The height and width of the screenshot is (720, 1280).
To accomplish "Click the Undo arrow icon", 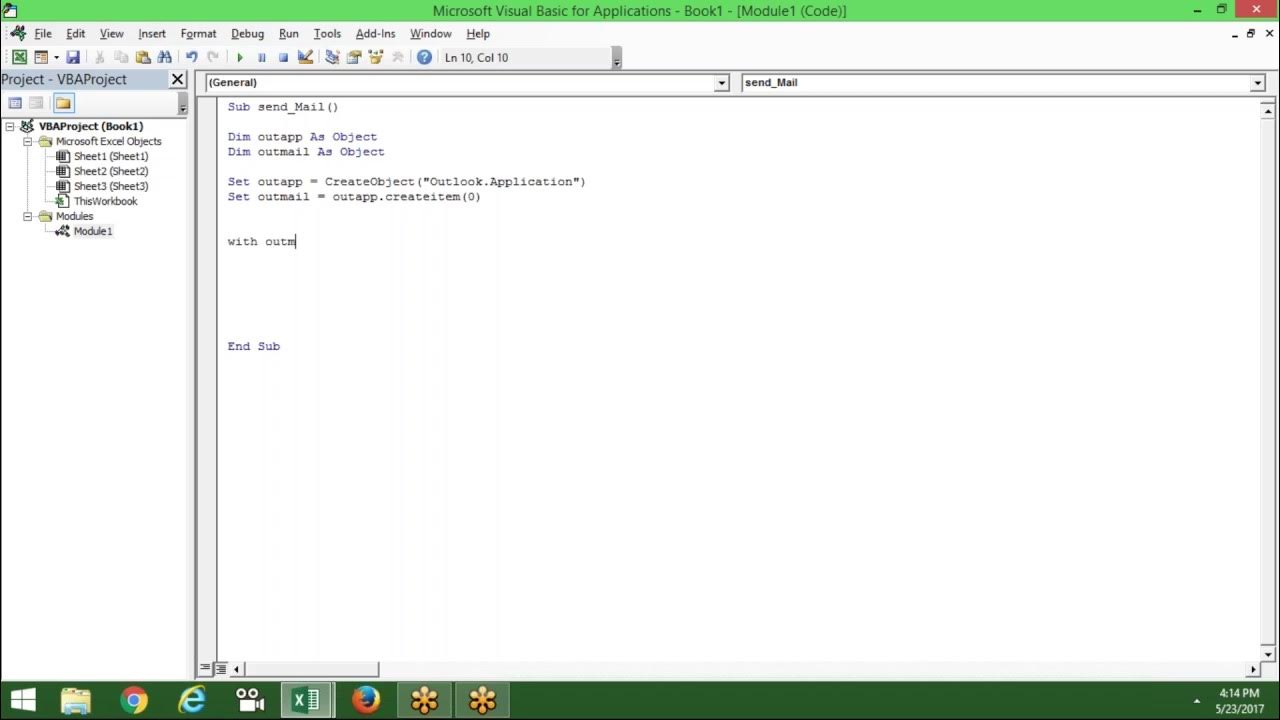I will (x=192, y=58).
